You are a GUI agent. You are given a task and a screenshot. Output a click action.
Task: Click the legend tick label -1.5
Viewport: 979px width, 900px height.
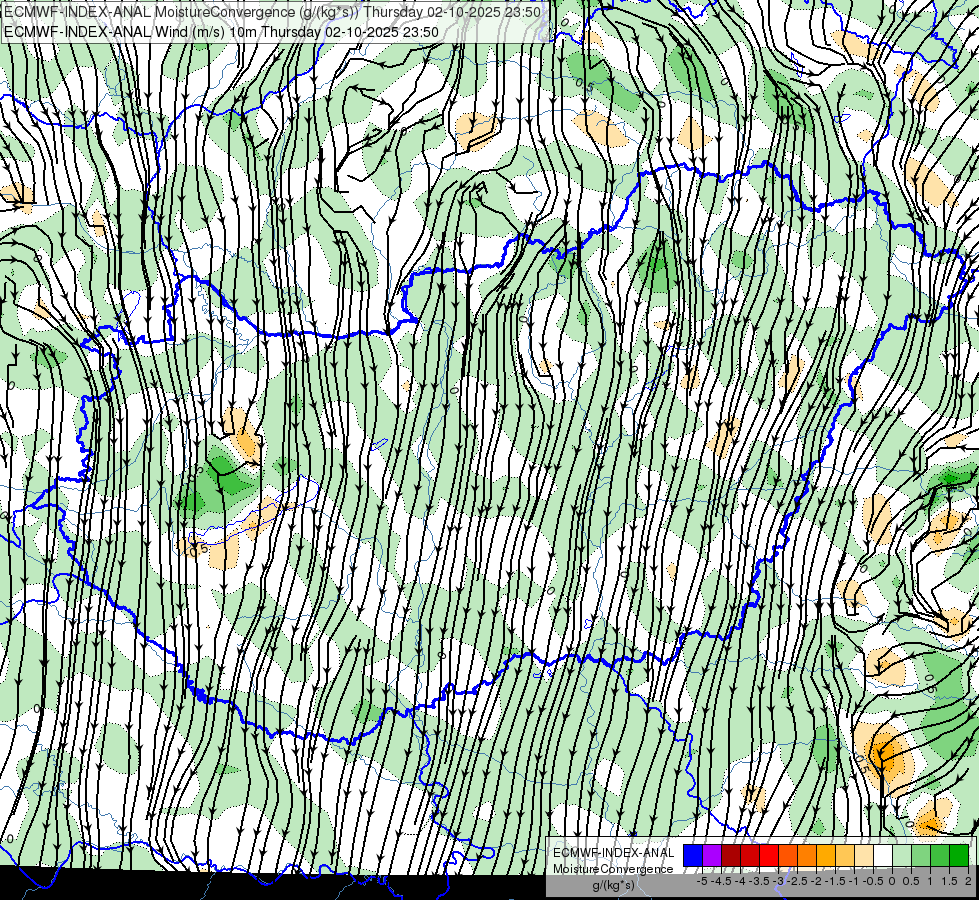(835, 881)
